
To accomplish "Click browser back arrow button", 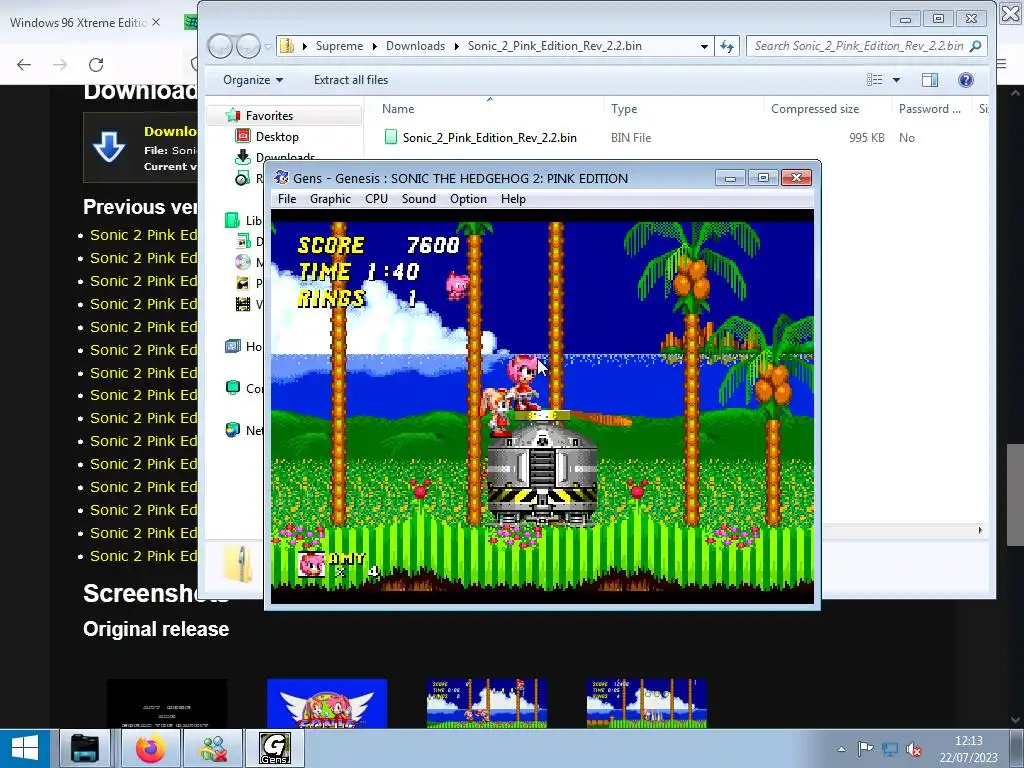I will (x=24, y=64).
